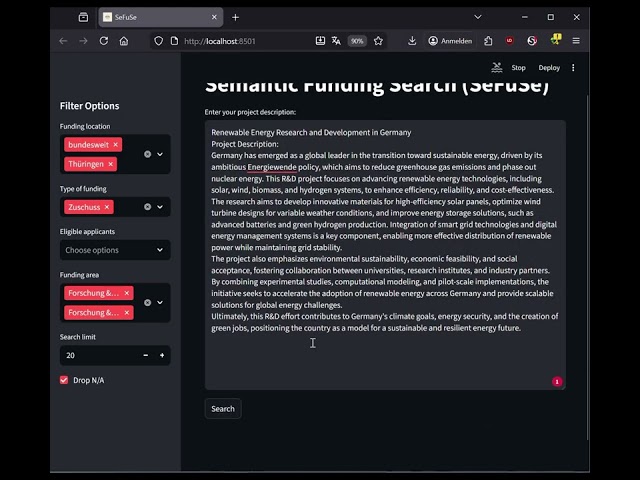Open the list all tabs chevron
Screen dimensions: 640x480
point(478,17)
